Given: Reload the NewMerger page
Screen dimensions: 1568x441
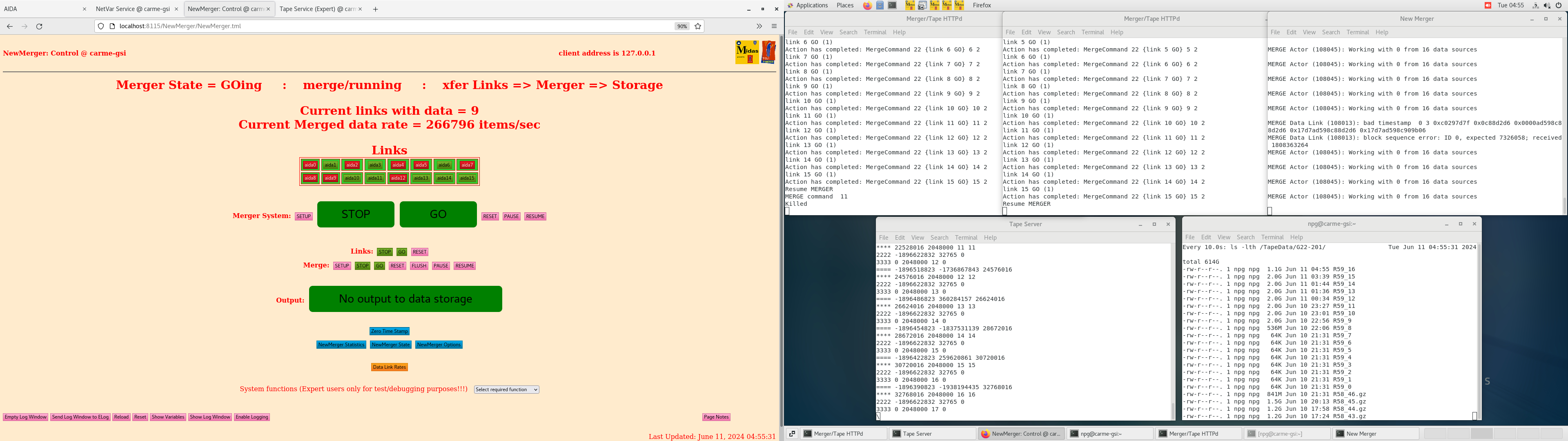Looking at the screenshot, I should click(40, 26).
